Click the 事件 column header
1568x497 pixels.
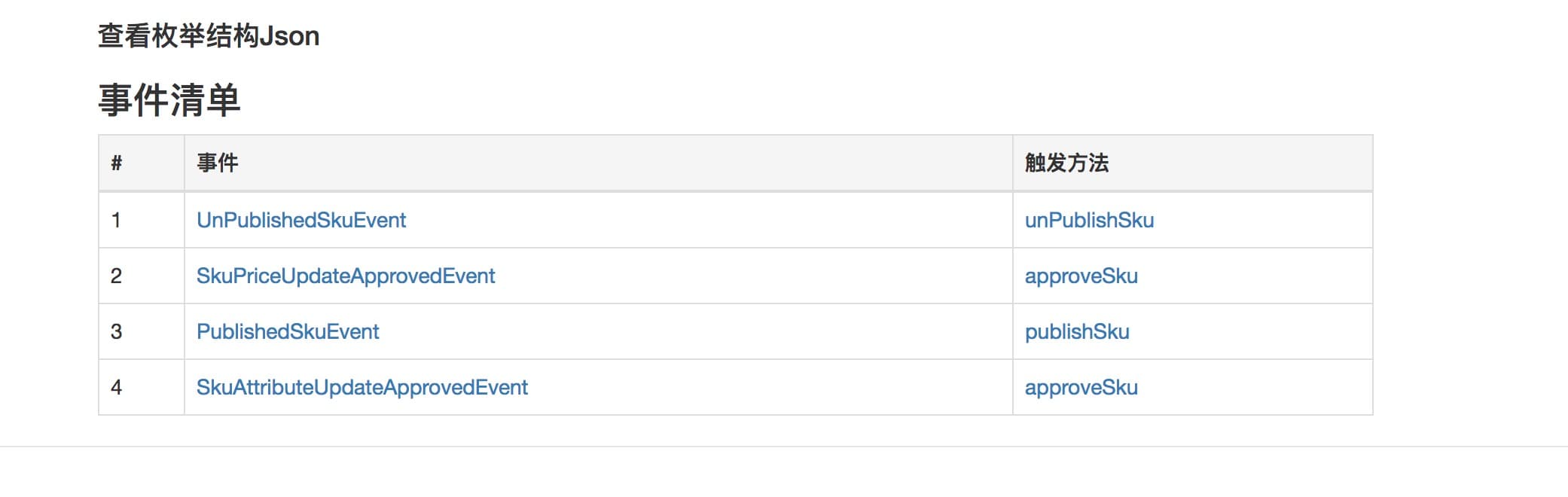[599, 163]
